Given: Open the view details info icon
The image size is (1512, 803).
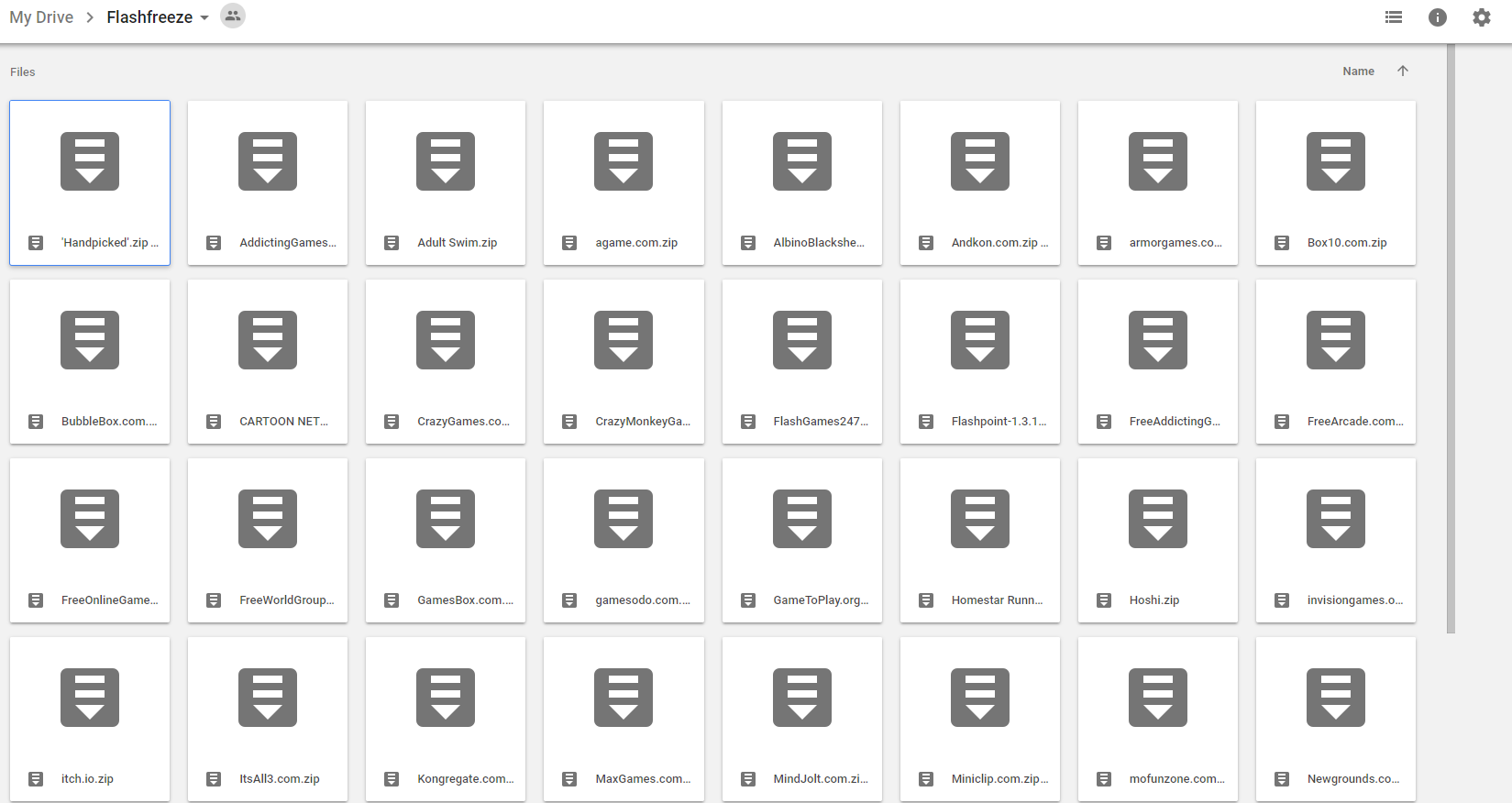Looking at the screenshot, I should click(1437, 17).
